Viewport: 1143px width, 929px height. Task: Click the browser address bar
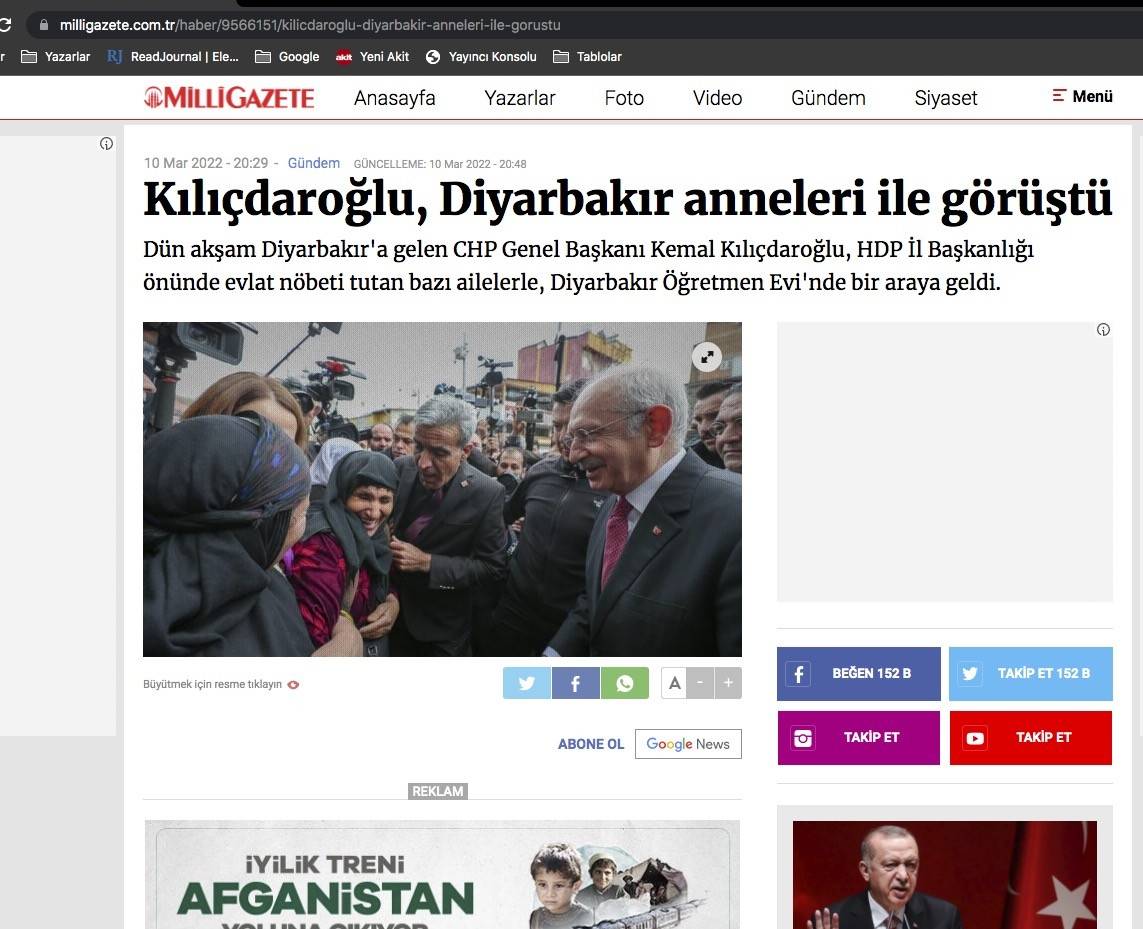click(x=300, y=25)
